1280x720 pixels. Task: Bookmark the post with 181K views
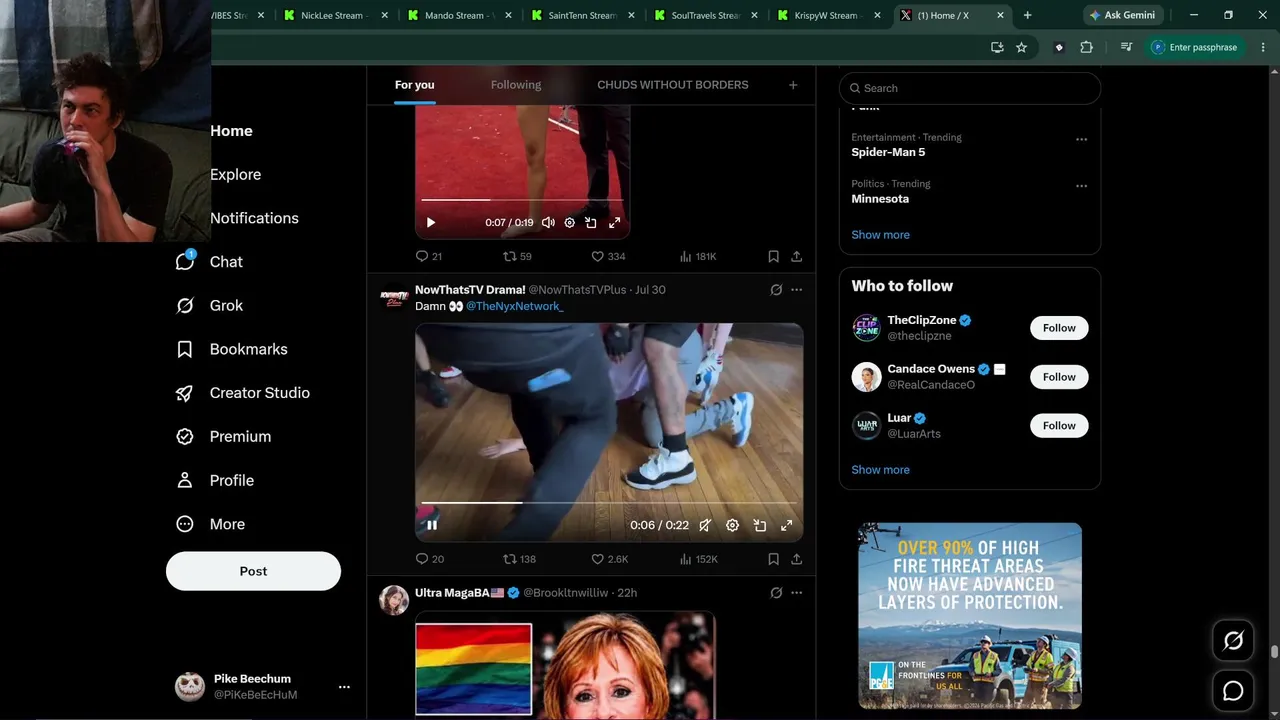(773, 257)
